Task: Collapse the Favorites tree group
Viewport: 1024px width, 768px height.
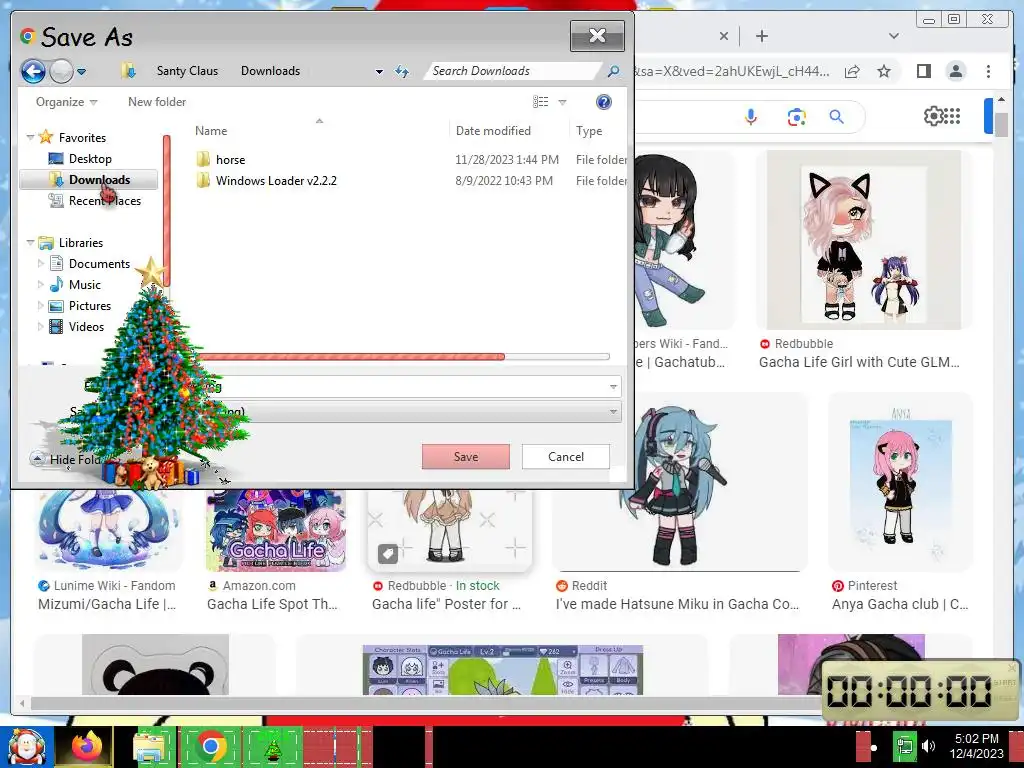Action: point(30,137)
